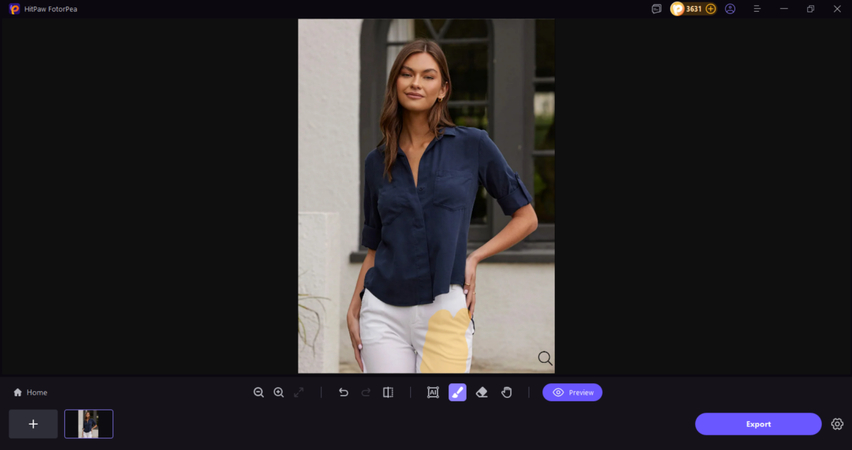Screen dimensions: 852x450
Task: Open the feedback message icon in title bar
Action: (x=656, y=9)
